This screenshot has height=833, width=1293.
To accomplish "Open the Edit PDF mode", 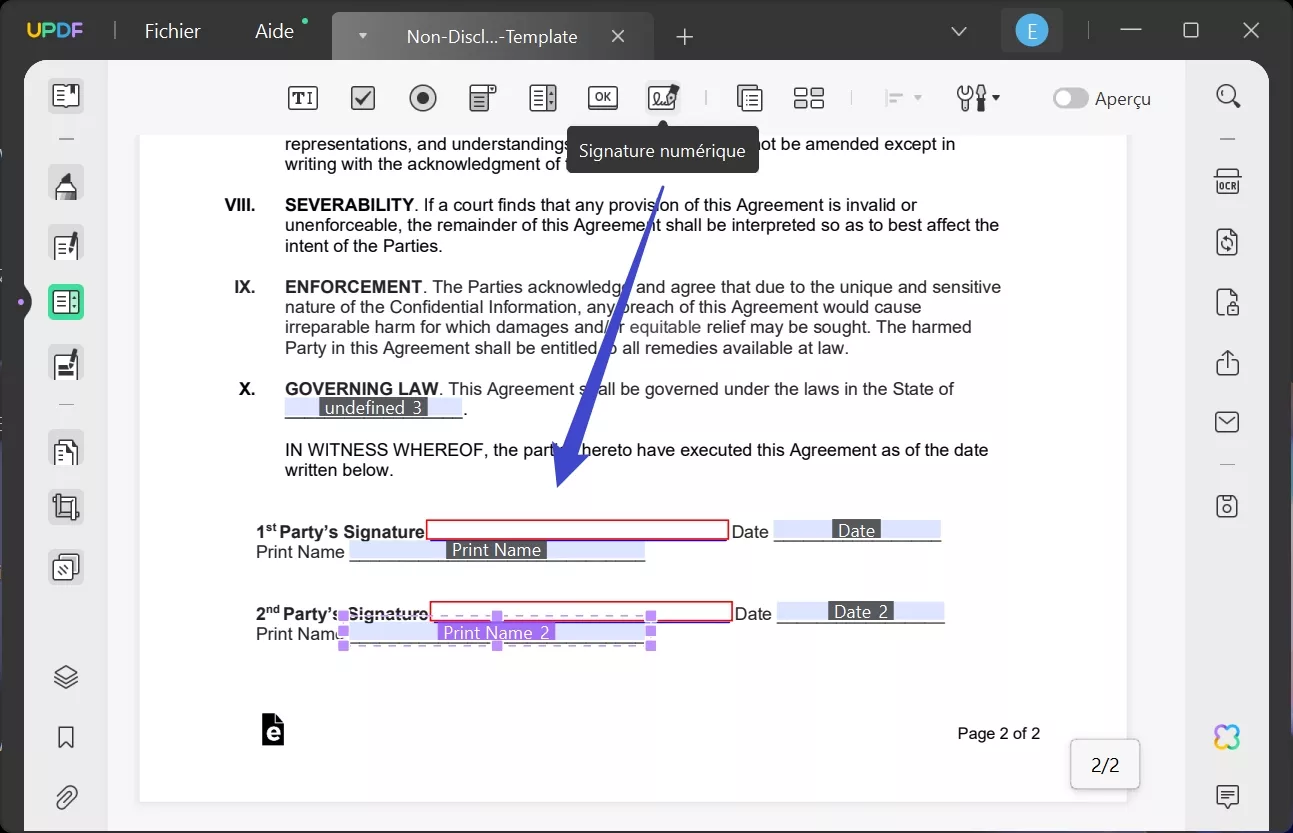I will pos(66,243).
